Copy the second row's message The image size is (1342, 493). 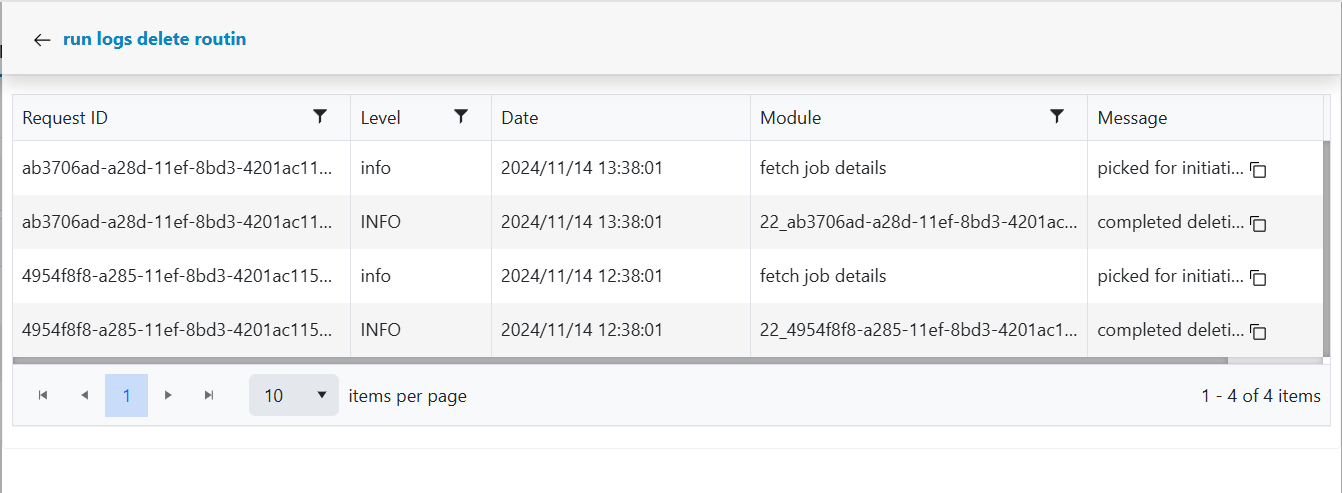(1259, 224)
